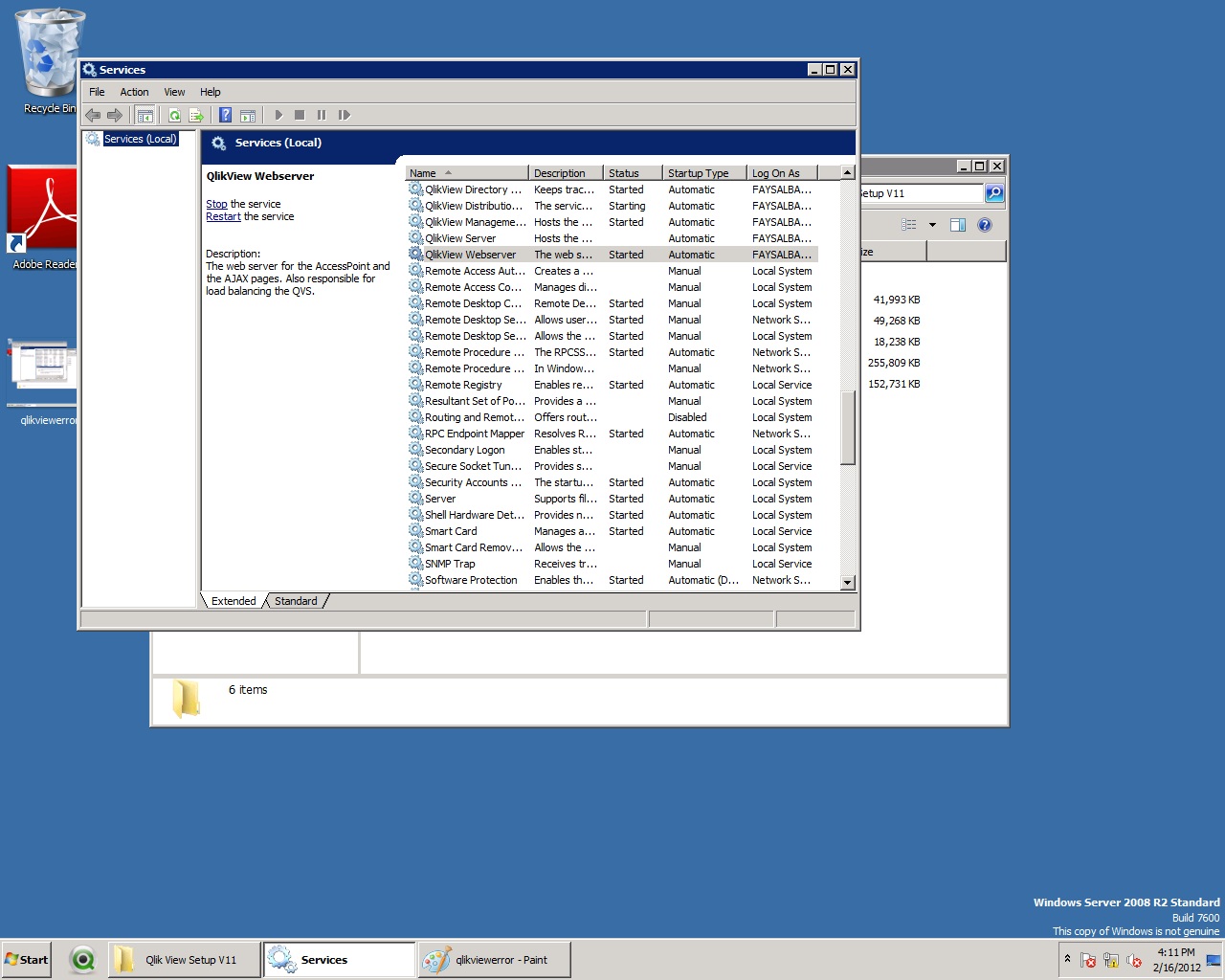Screen dimensions: 1225x980
Task: Click the Services taskbar button
Action: pos(340,959)
